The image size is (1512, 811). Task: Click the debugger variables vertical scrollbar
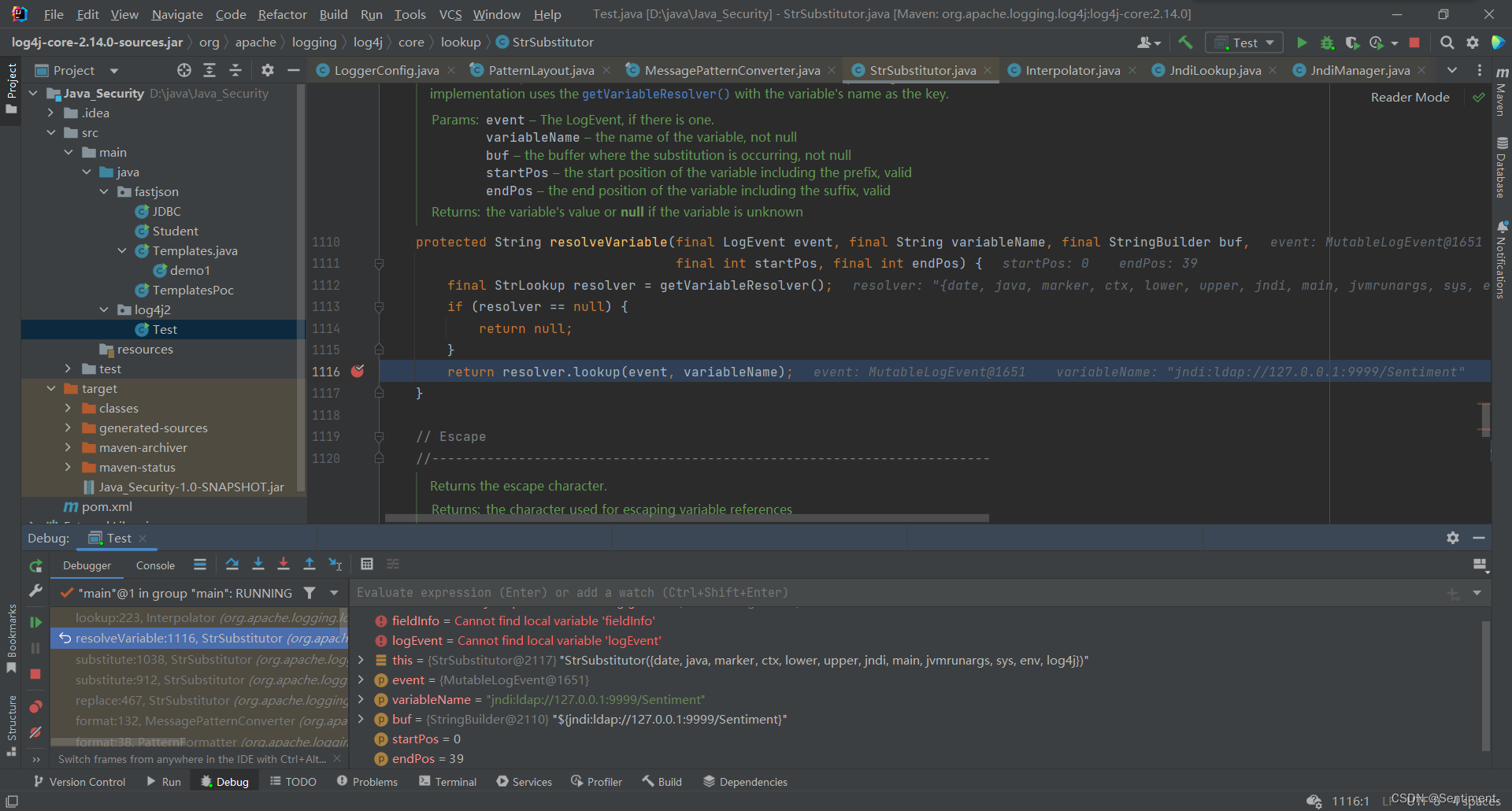pos(1486,685)
